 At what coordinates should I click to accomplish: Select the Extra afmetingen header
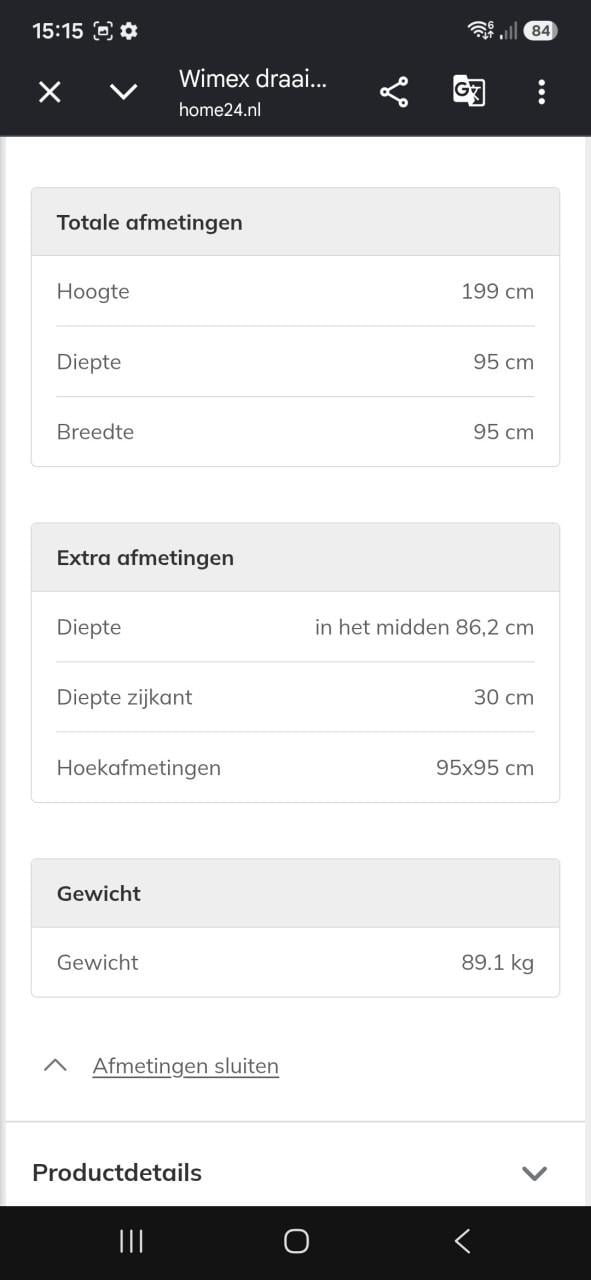[x=295, y=558]
